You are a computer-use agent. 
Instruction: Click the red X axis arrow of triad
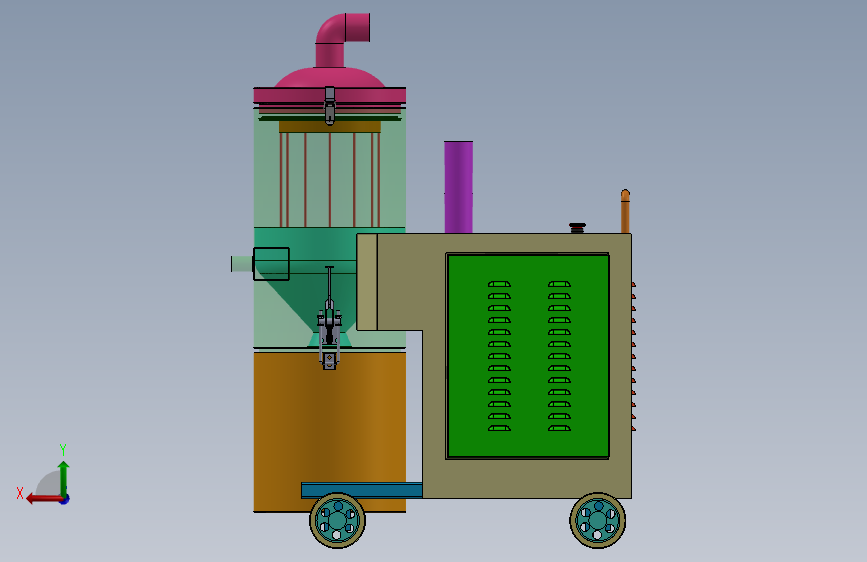pyautogui.click(x=44, y=499)
